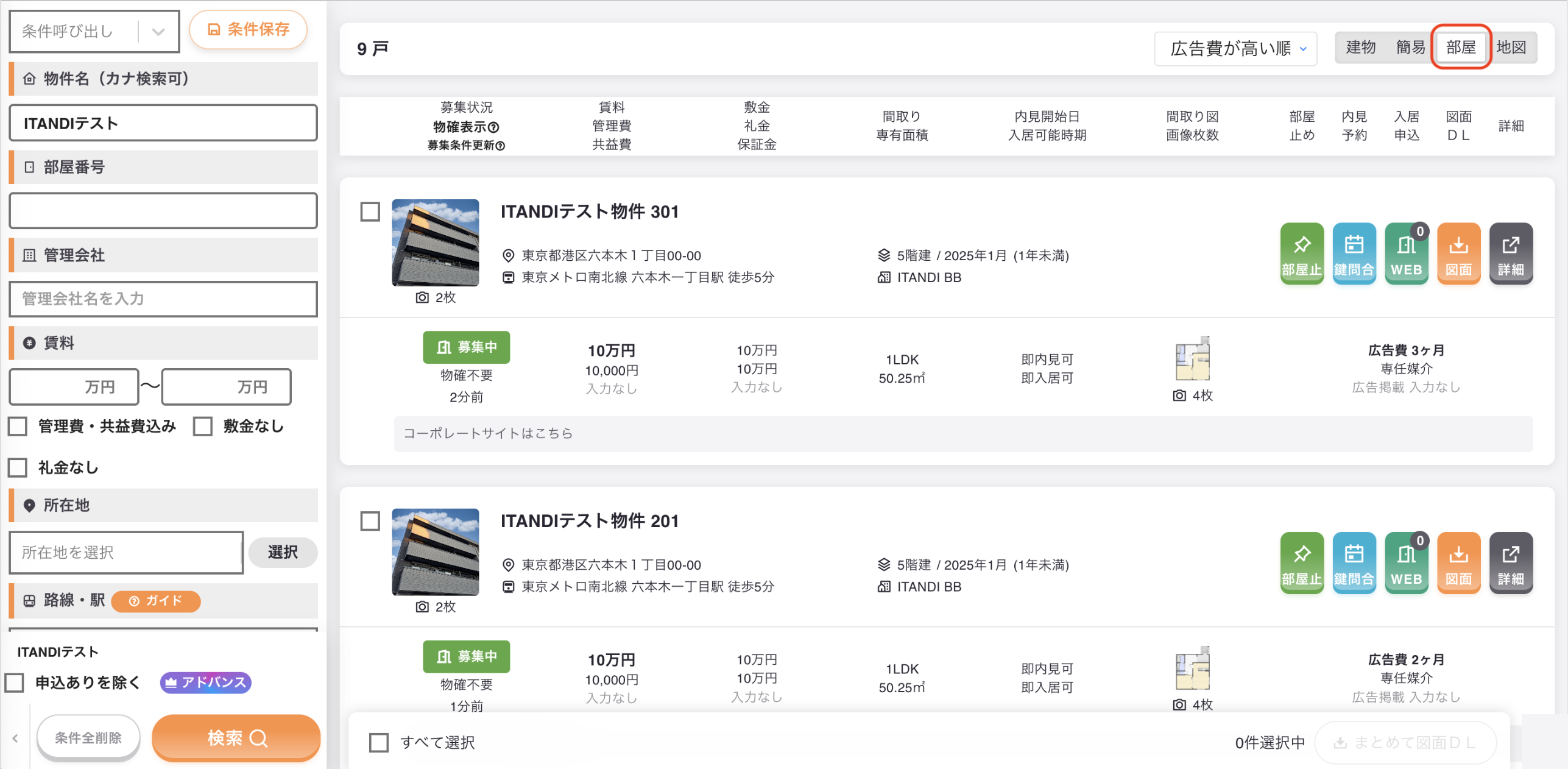Open 鍵問合 calendar icon for room 301
Screen dimensions: 1568x769
click(x=1354, y=253)
